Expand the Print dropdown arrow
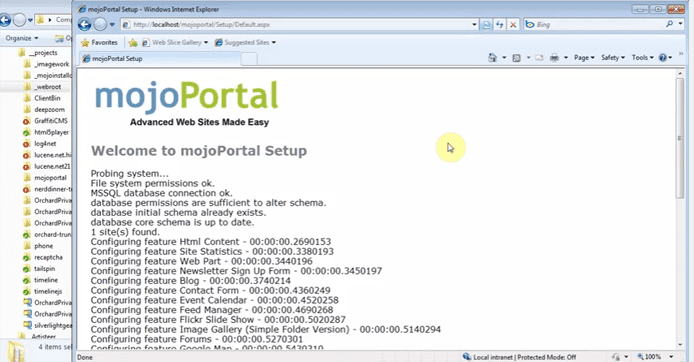Image resolution: width=694 pixels, height=362 pixels. [566, 58]
